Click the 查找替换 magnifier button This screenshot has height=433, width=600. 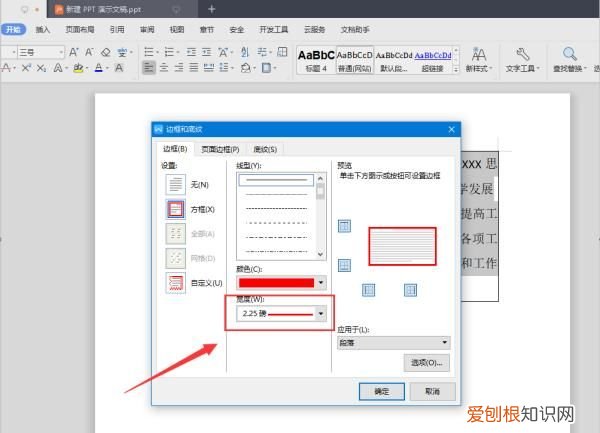(x=570, y=60)
